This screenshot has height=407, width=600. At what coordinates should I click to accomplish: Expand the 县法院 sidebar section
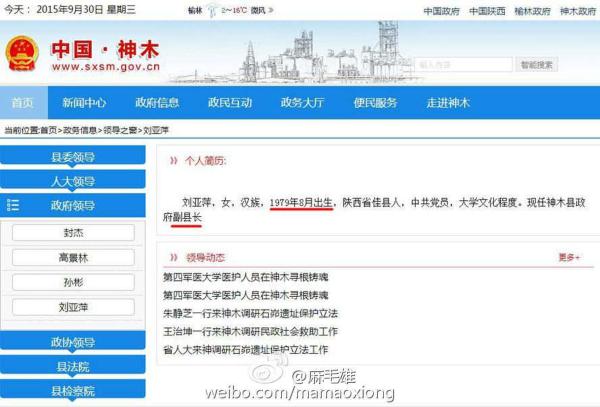pyautogui.click(x=73, y=366)
